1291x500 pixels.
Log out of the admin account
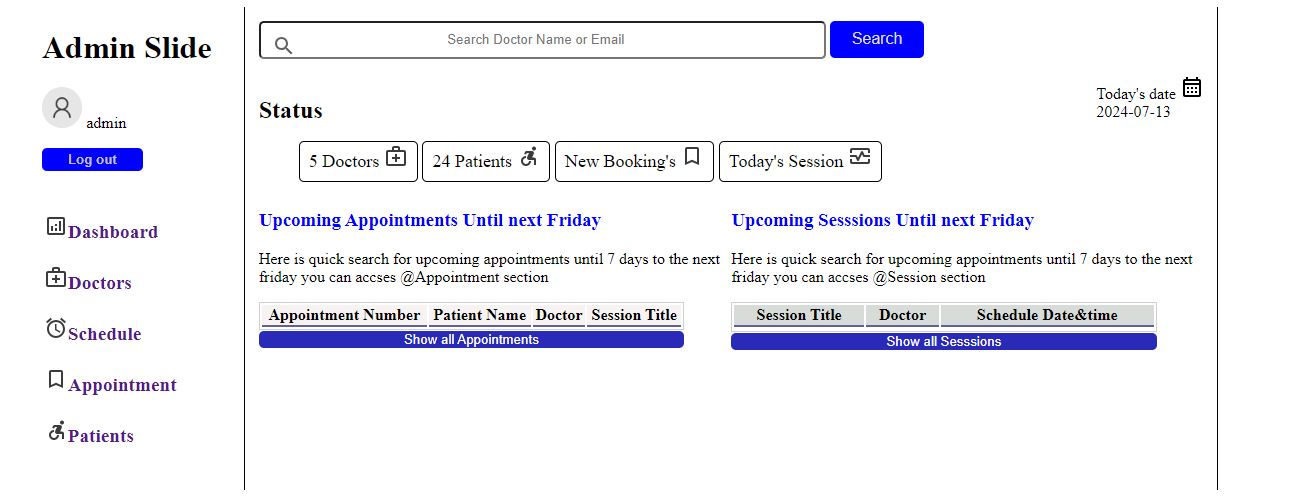[x=92, y=160]
